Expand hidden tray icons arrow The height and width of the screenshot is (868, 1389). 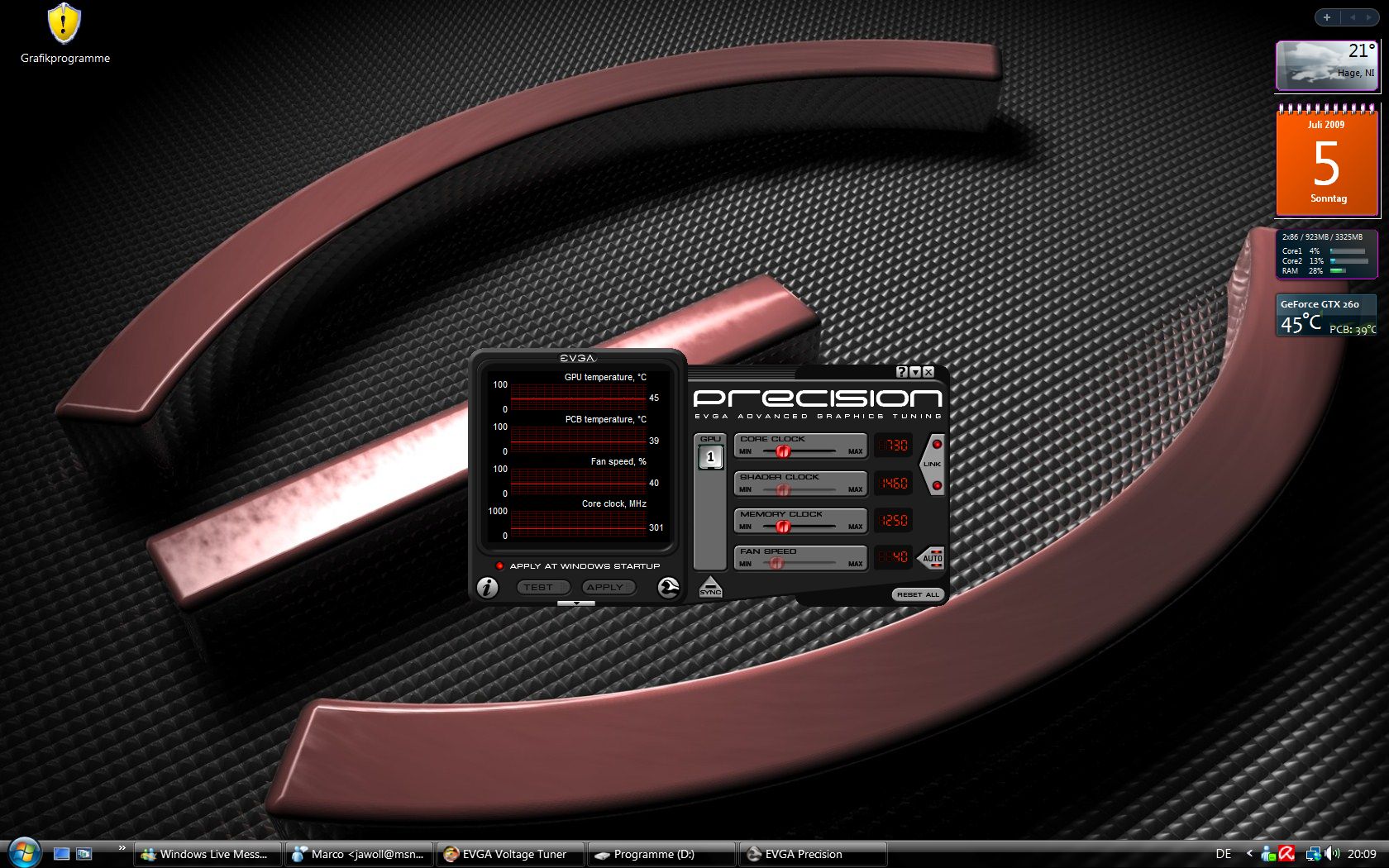tap(1249, 854)
